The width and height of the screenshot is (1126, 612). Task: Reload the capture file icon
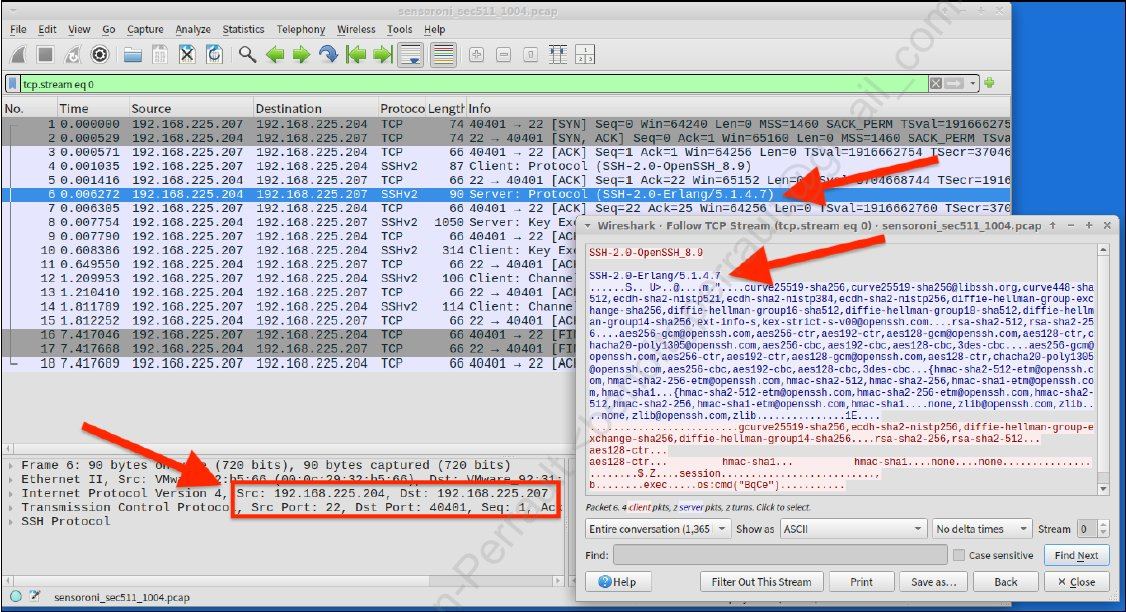(x=214, y=55)
